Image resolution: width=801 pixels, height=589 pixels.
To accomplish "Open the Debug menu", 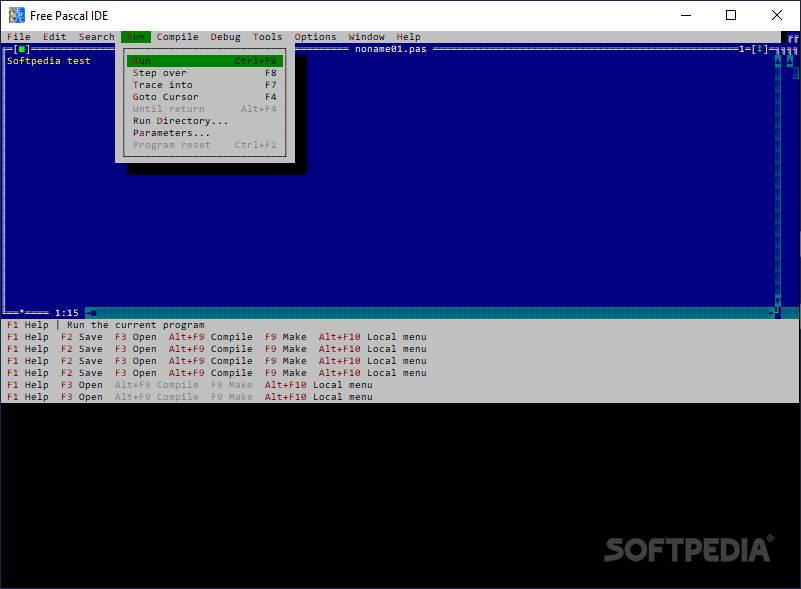I will tap(225, 37).
